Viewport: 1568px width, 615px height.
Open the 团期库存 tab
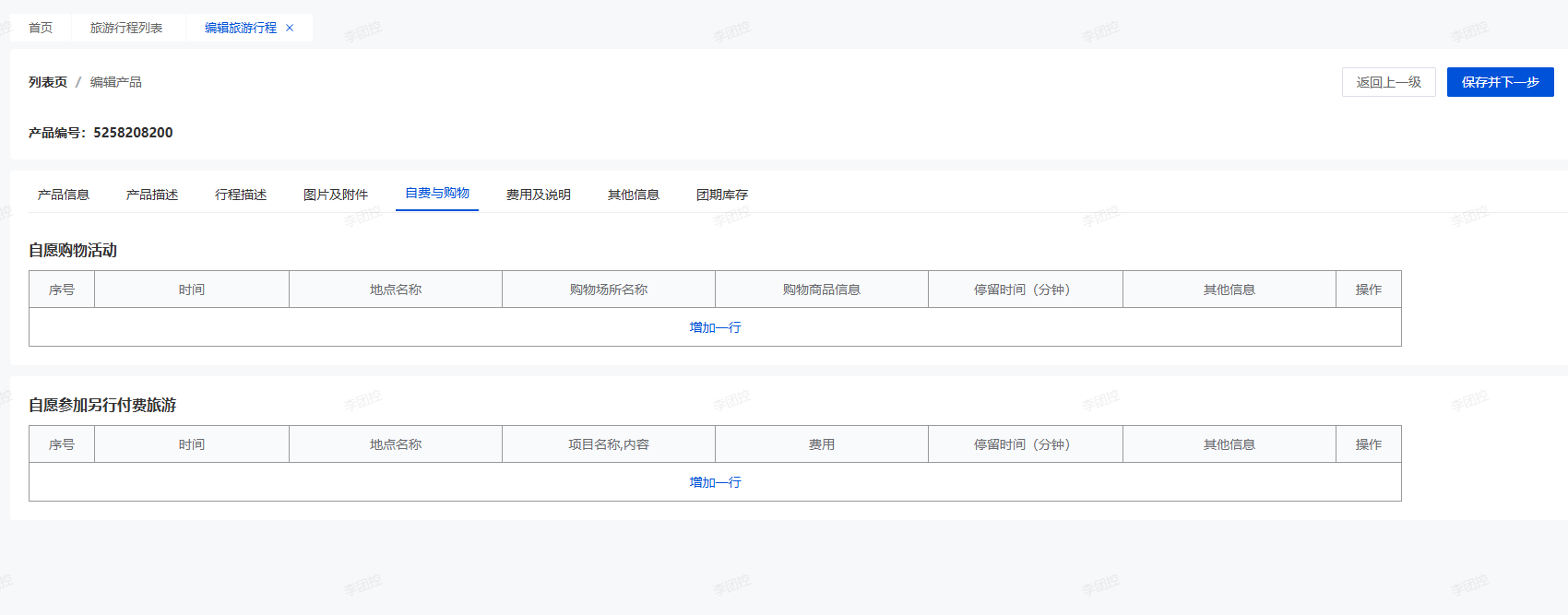tap(722, 195)
